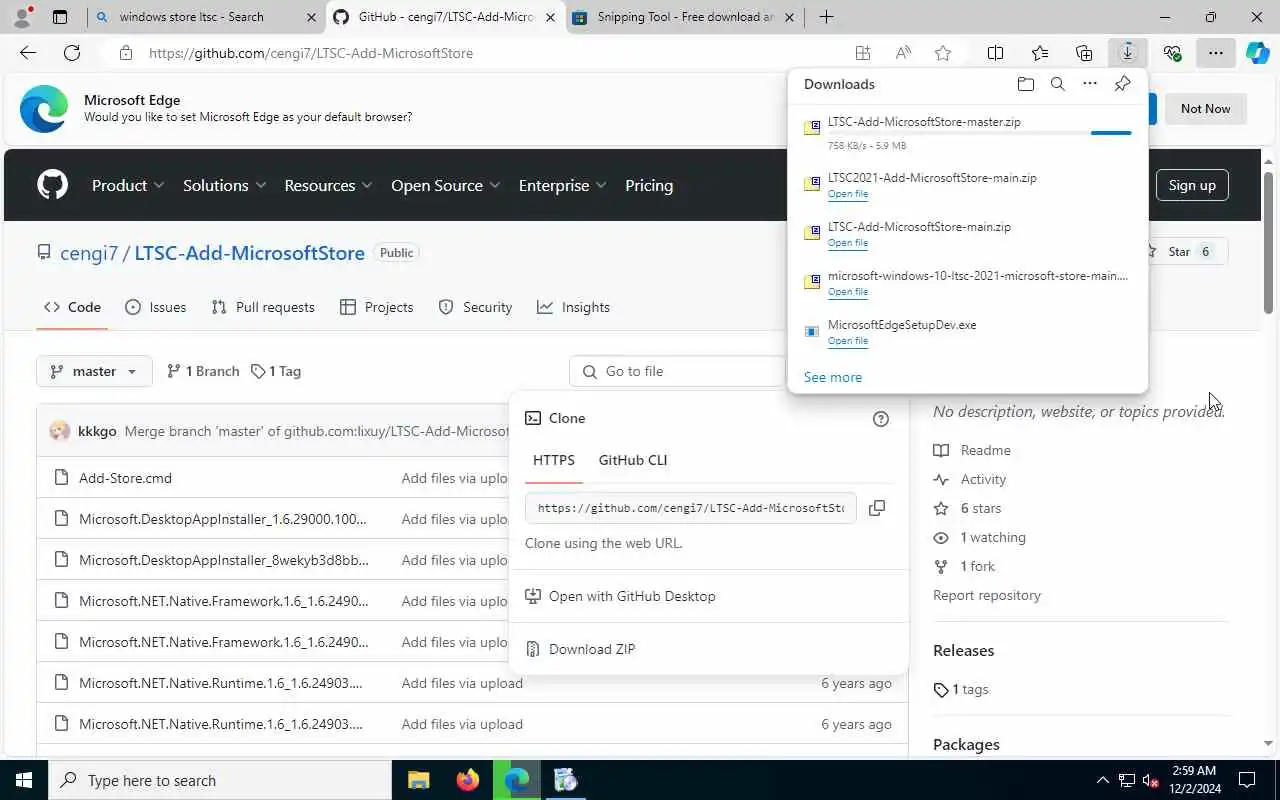Viewport: 1280px width, 800px height.
Task: Add page to favorites star icon
Action: coord(942,53)
